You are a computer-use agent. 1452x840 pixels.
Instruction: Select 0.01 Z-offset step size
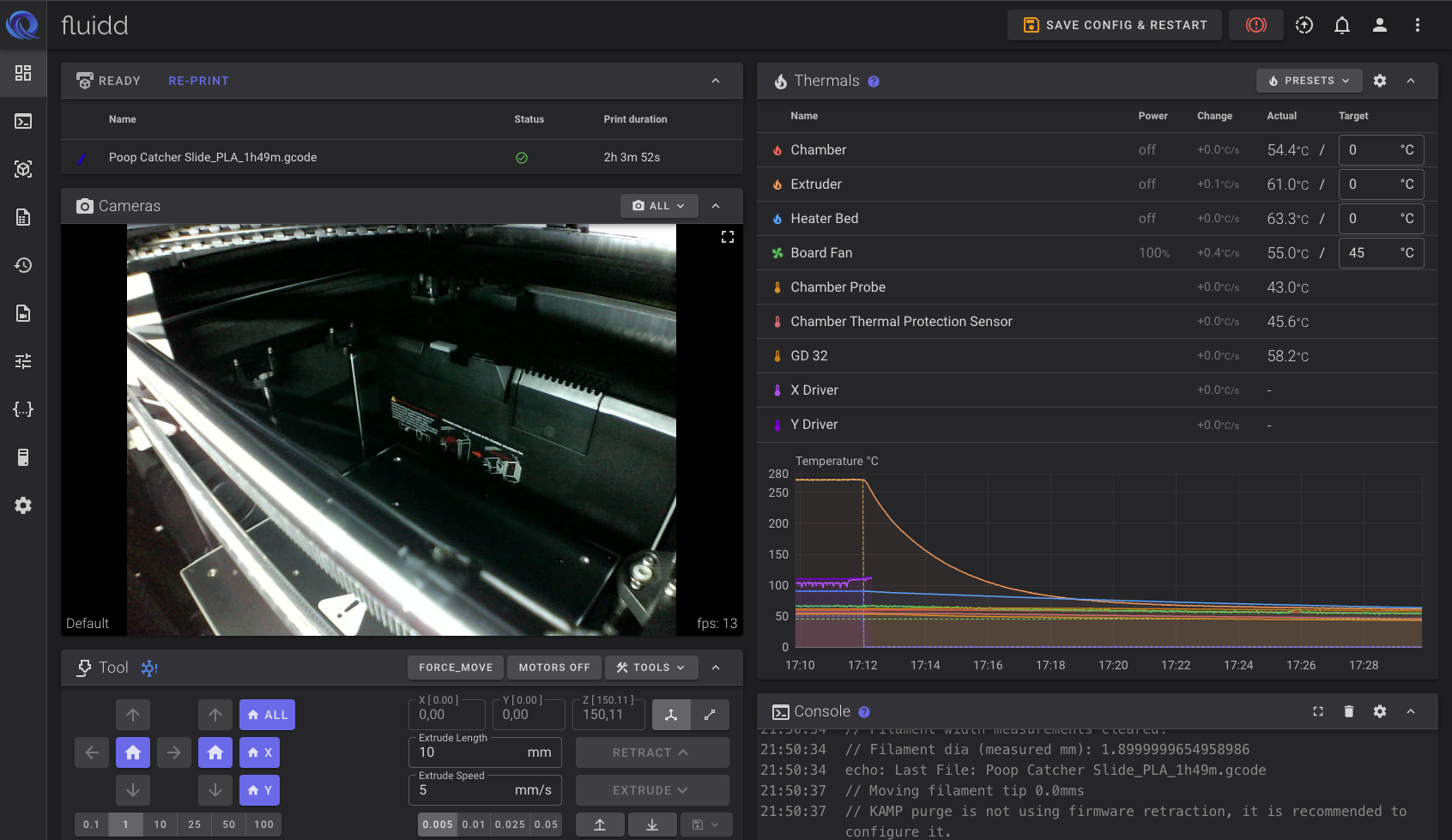coord(474,825)
